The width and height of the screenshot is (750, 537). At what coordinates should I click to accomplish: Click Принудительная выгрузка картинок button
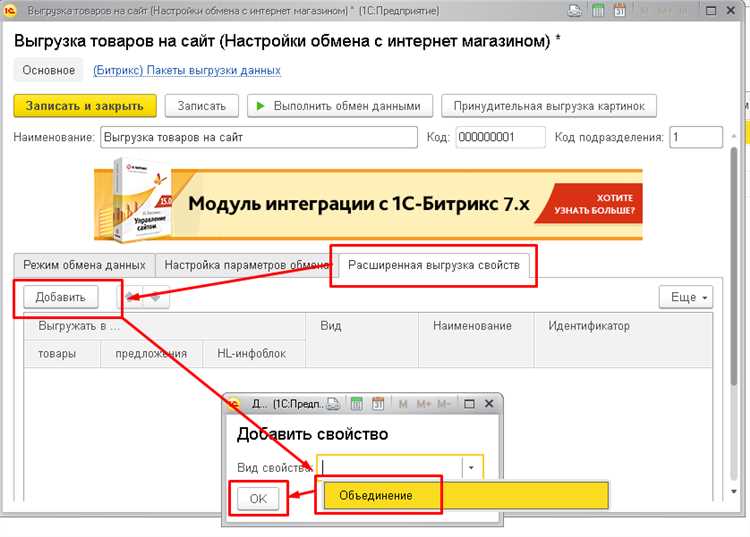549,106
